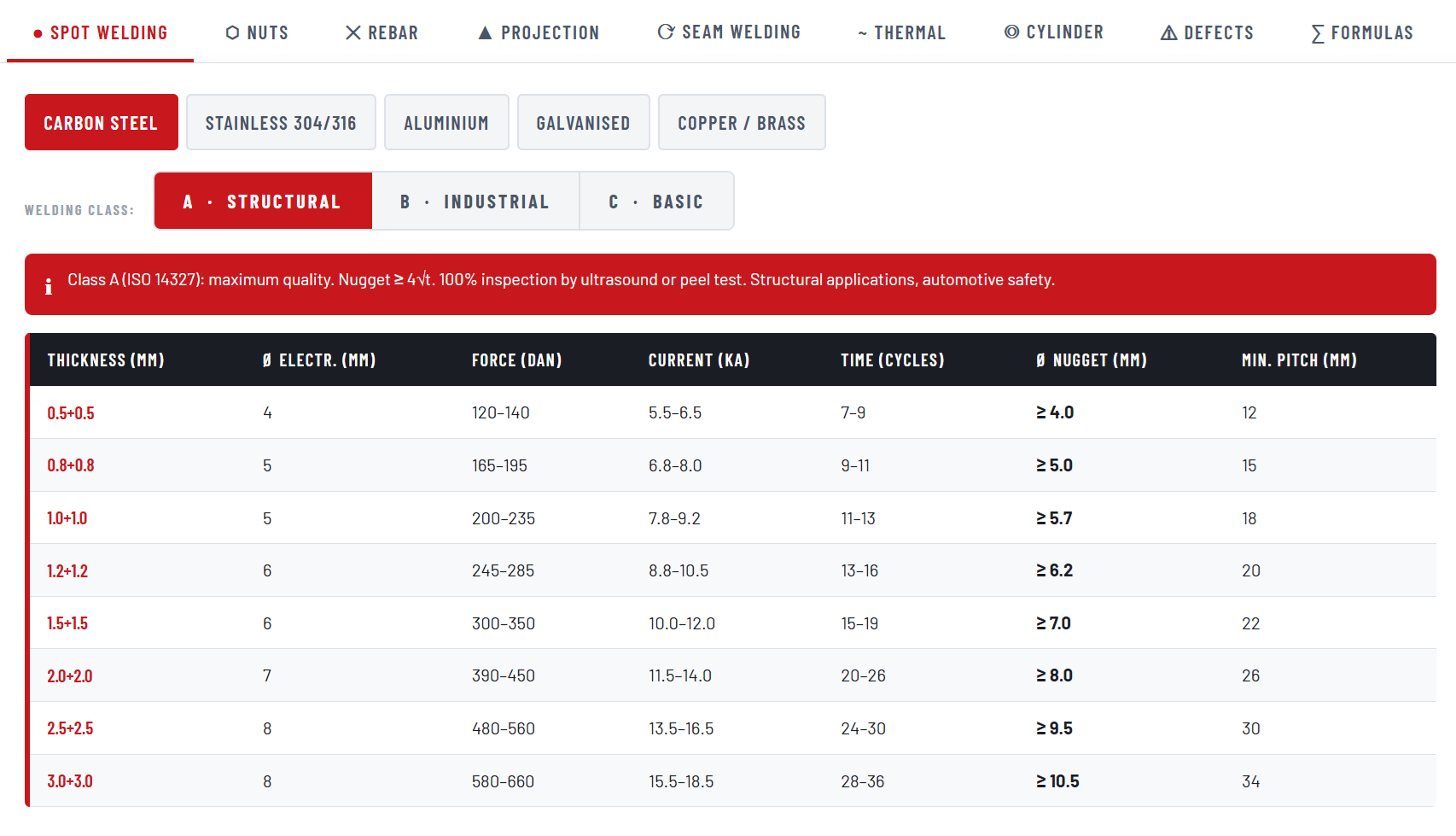Pick the Aluminium material option
This screenshot has width=1456, height=836.
pyautogui.click(x=446, y=123)
